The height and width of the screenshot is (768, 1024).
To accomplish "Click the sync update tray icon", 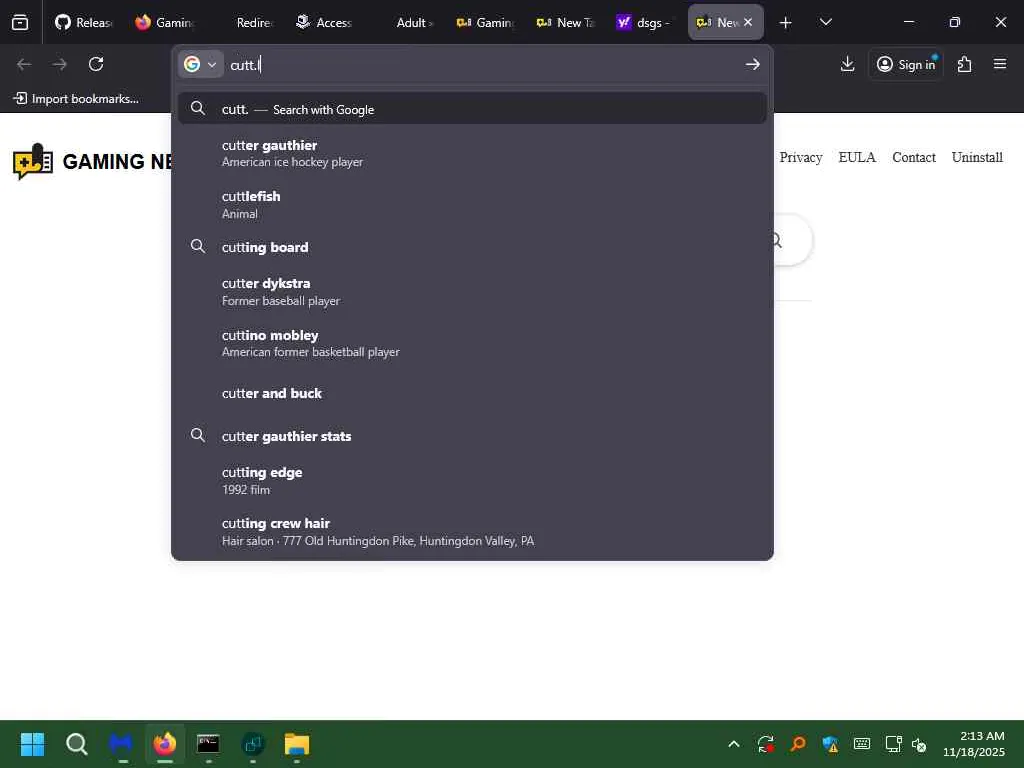I will (x=765, y=744).
